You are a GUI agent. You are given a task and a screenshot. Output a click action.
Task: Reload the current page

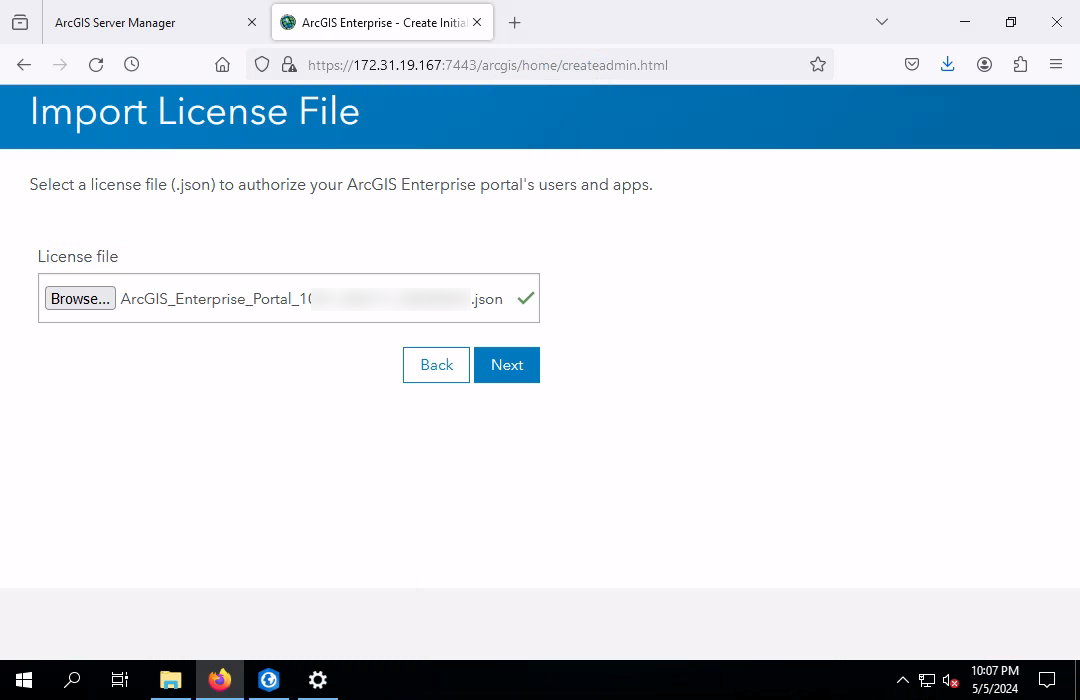(x=96, y=65)
